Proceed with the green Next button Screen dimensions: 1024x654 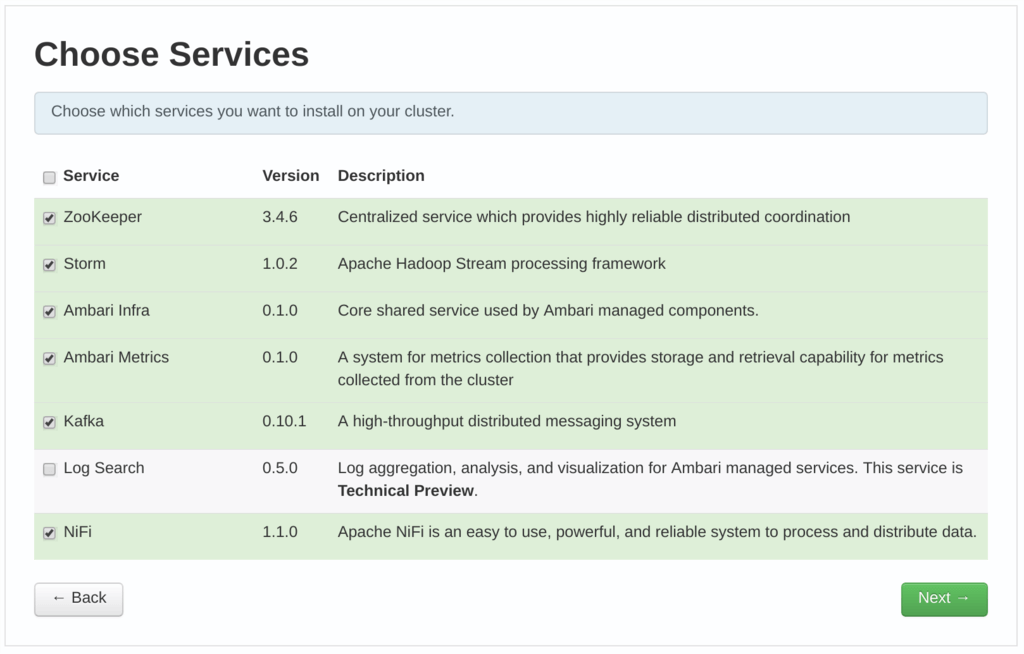(x=944, y=598)
